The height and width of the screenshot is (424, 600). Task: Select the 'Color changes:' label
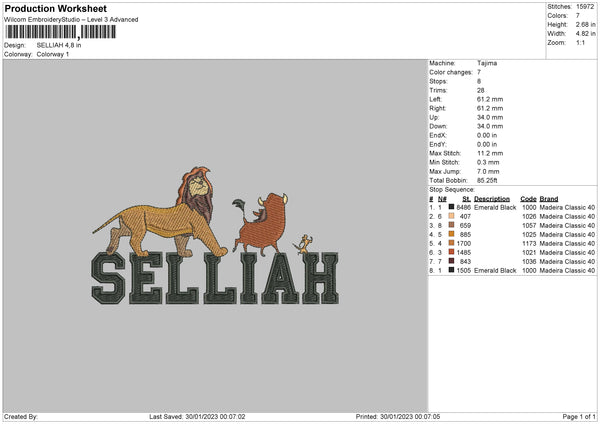click(x=451, y=72)
